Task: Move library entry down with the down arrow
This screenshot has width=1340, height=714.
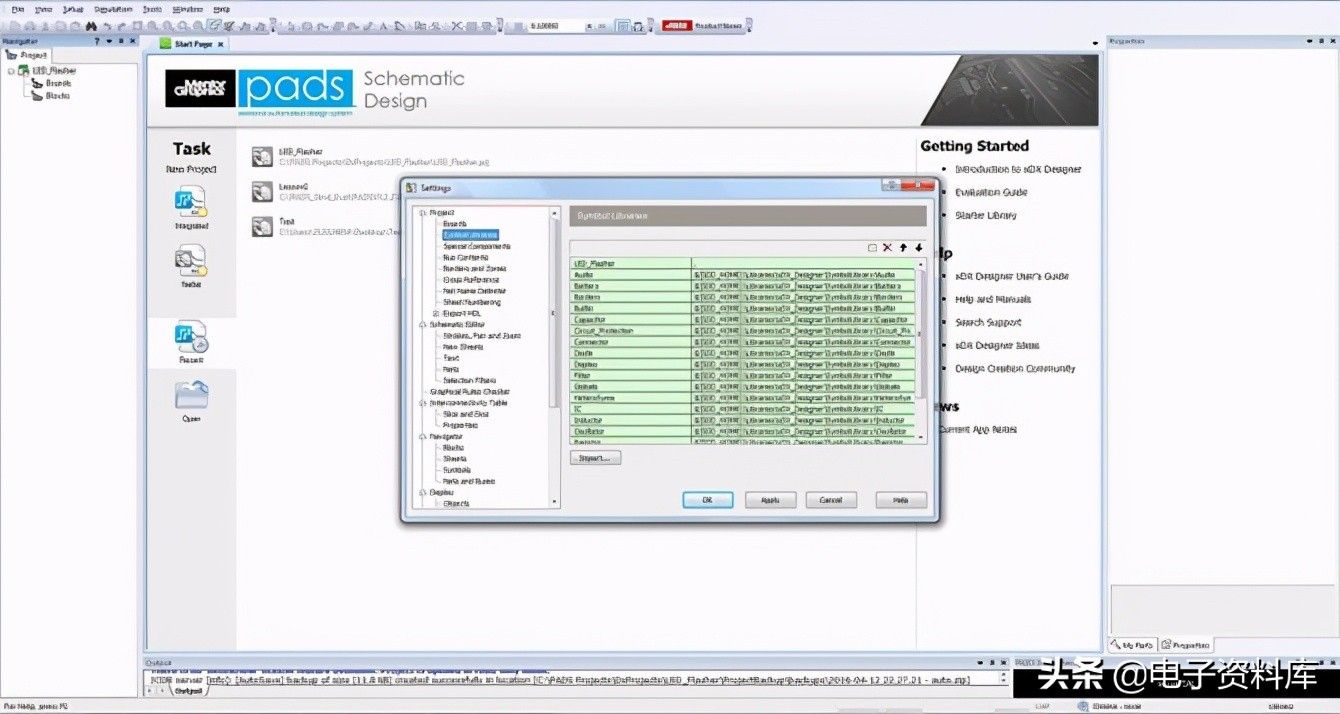Action: pyautogui.click(x=918, y=247)
